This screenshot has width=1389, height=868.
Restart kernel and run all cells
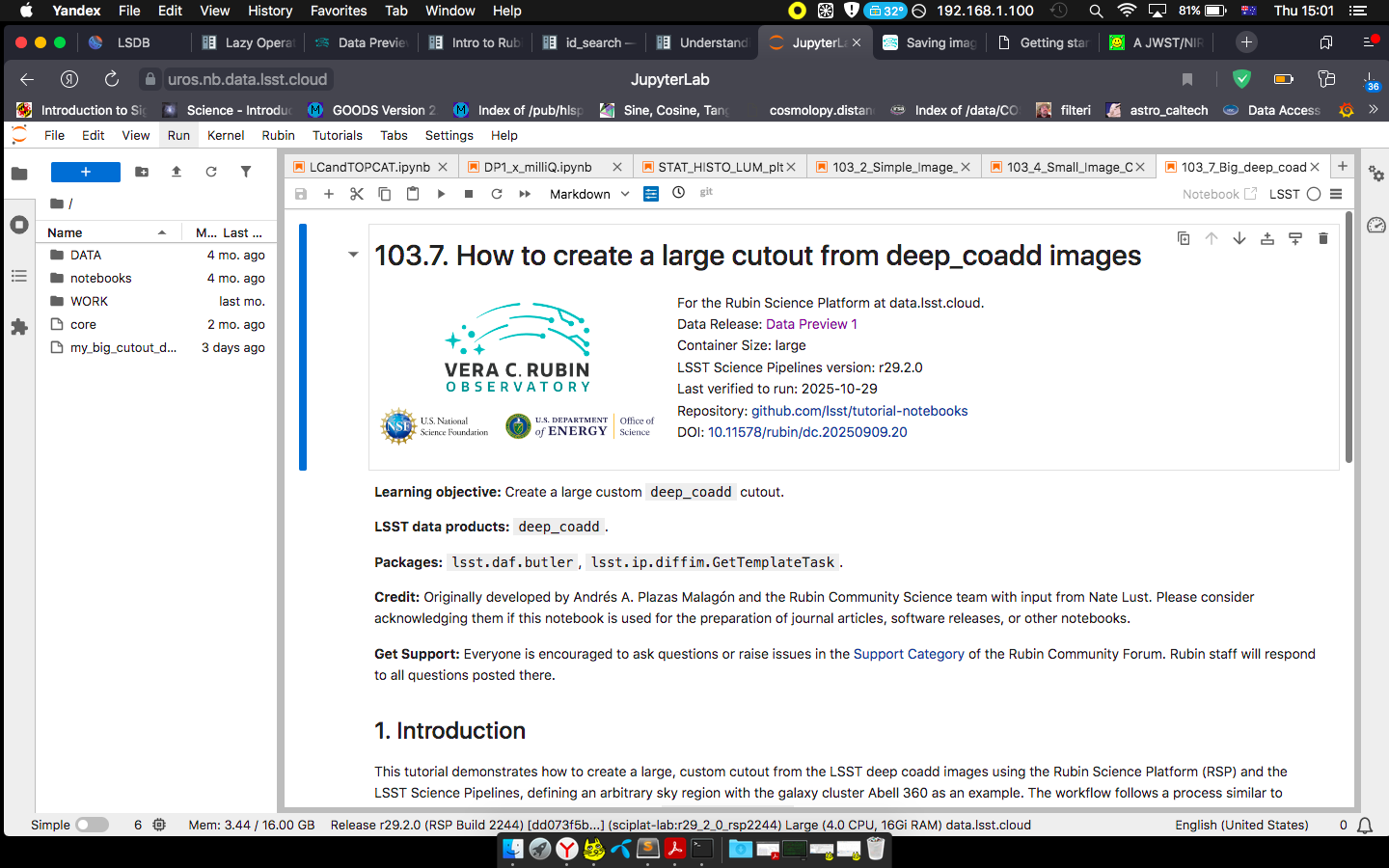(525, 194)
